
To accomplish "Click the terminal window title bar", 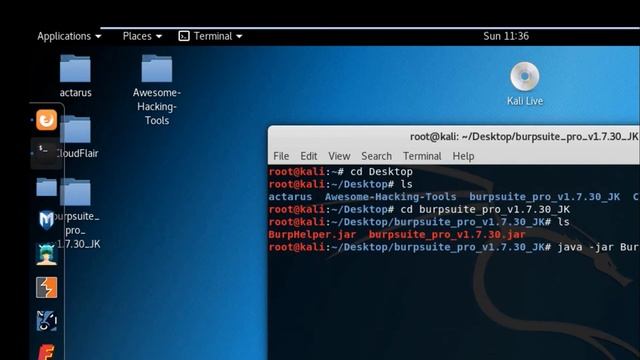I will tap(454, 137).
